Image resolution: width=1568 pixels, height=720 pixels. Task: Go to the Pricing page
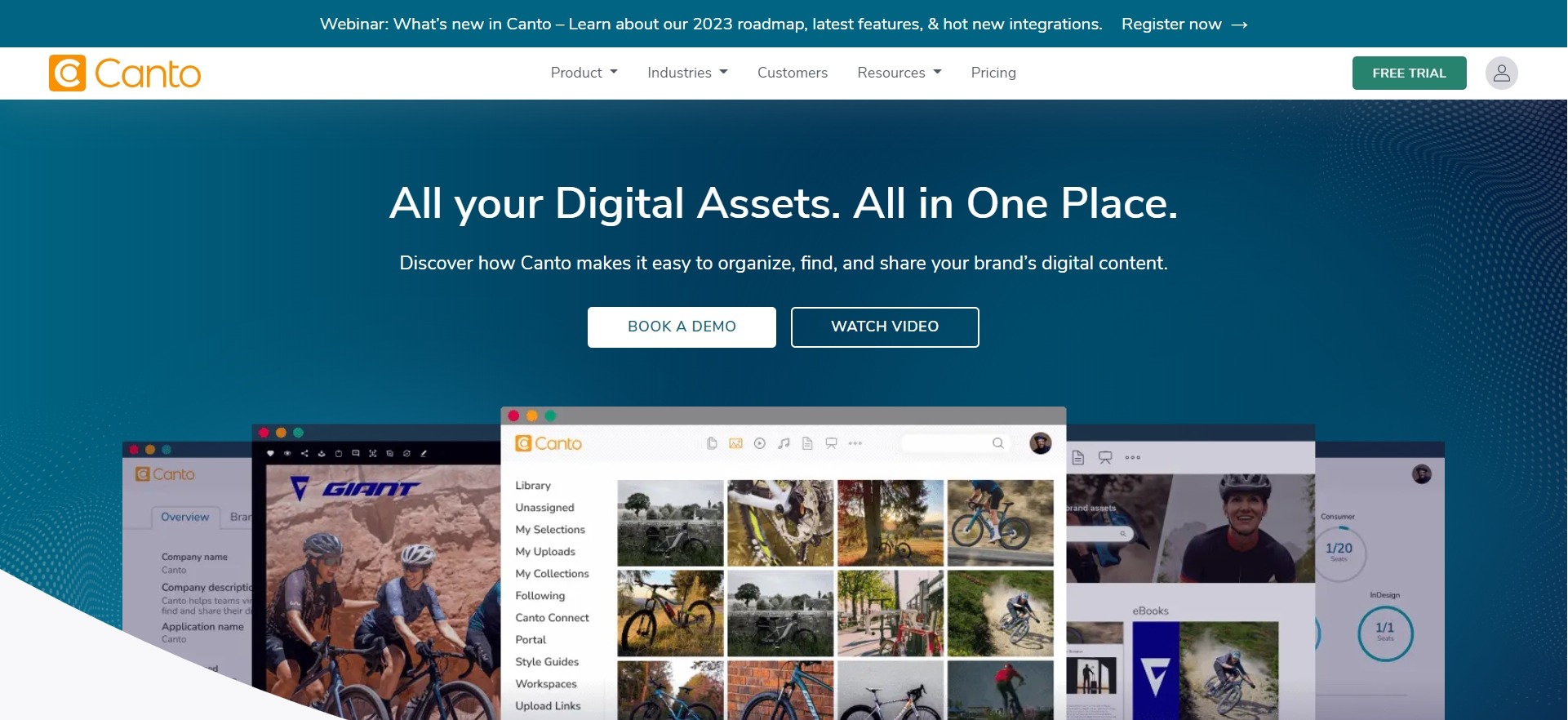pyautogui.click(x=993, y=73)
